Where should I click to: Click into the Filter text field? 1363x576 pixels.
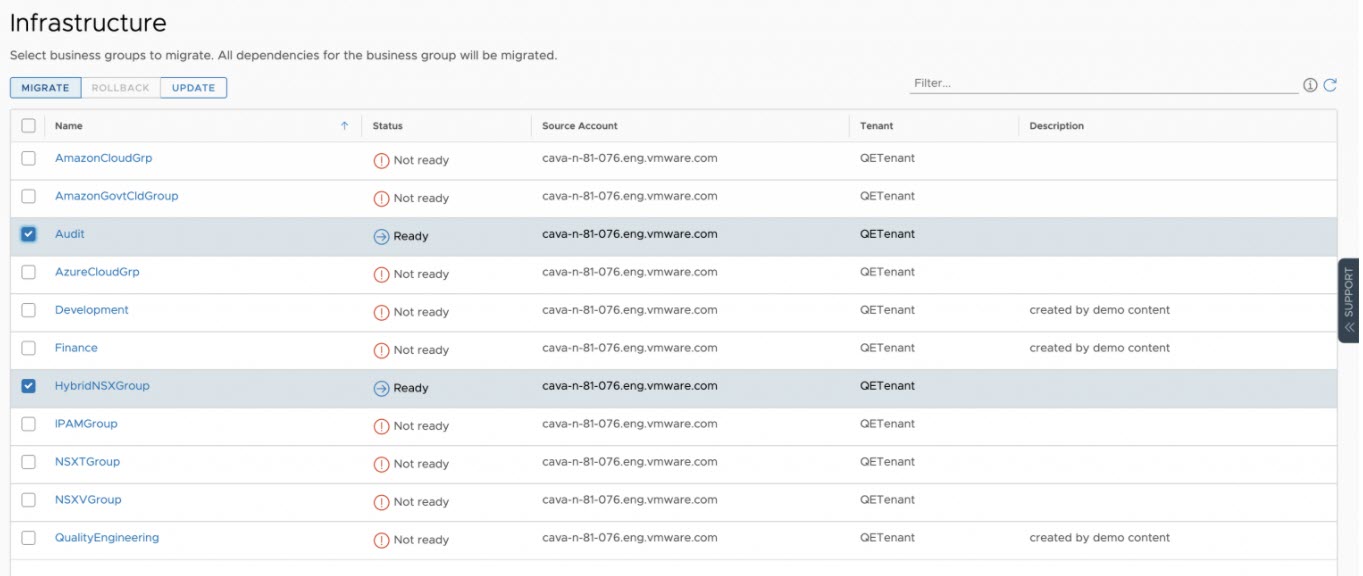(1100, 83)
